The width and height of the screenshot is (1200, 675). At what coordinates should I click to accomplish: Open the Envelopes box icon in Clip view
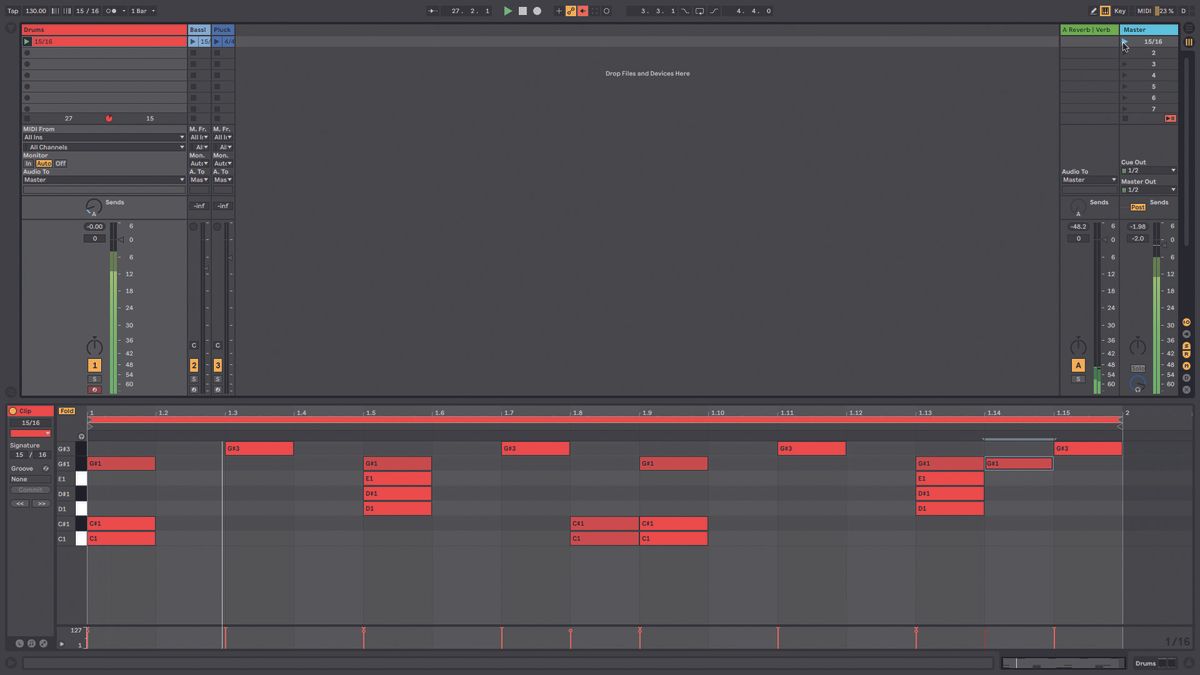[44, 643]
